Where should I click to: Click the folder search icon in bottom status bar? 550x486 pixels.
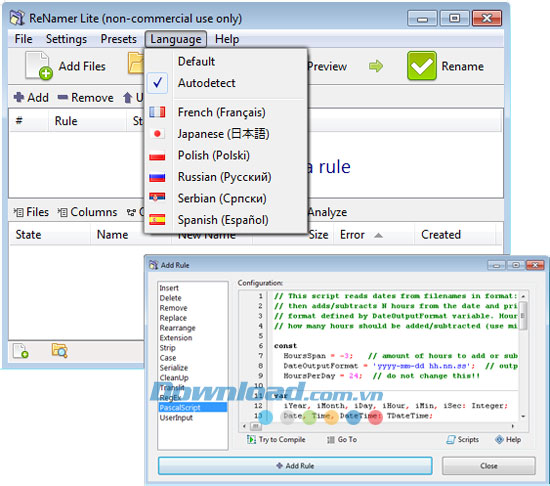click(60, 351)
